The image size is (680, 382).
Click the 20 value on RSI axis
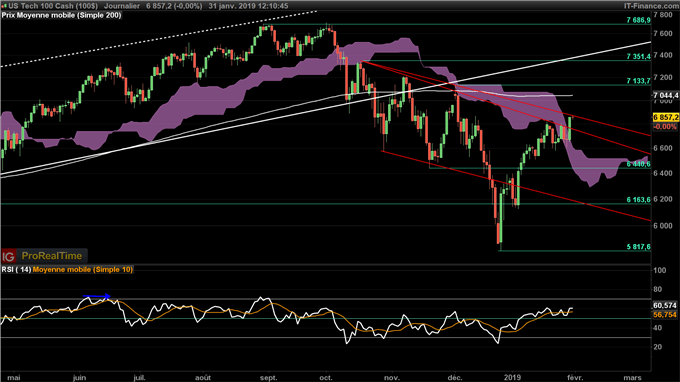click(x=657, y=347)
